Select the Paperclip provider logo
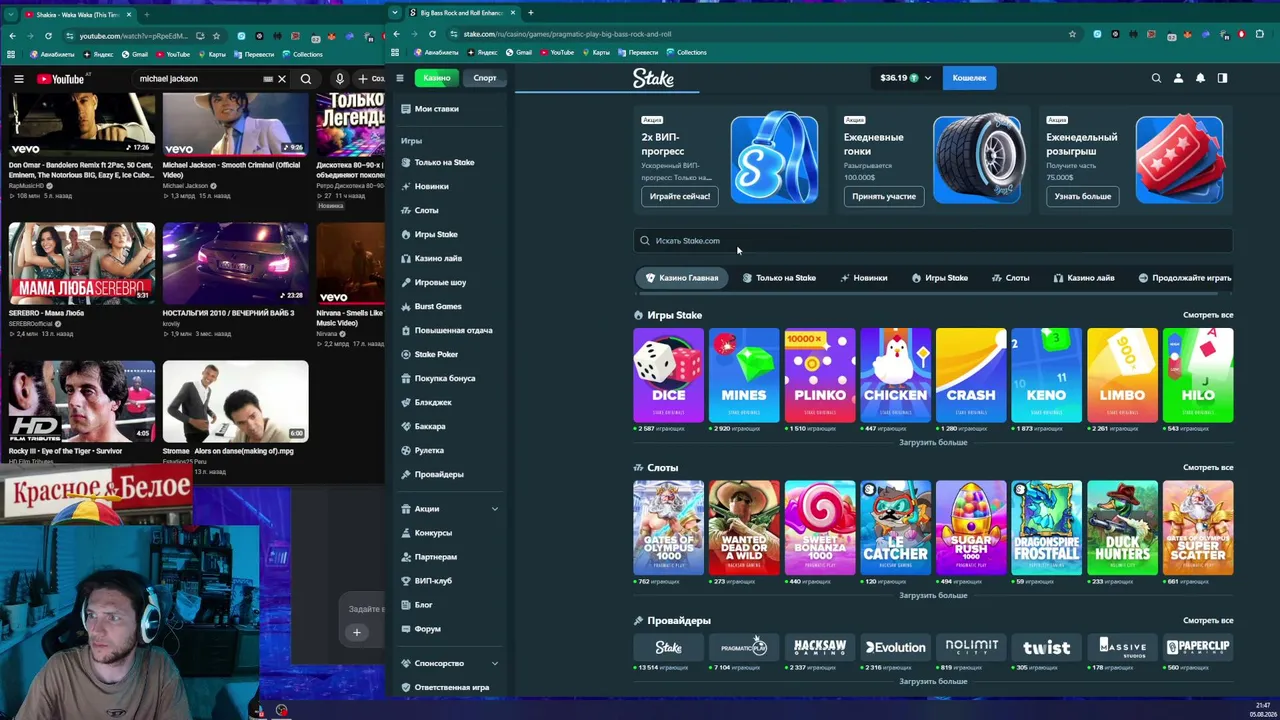The height and width of the screenshot is (720, 1280). [x=1198, y=648]
